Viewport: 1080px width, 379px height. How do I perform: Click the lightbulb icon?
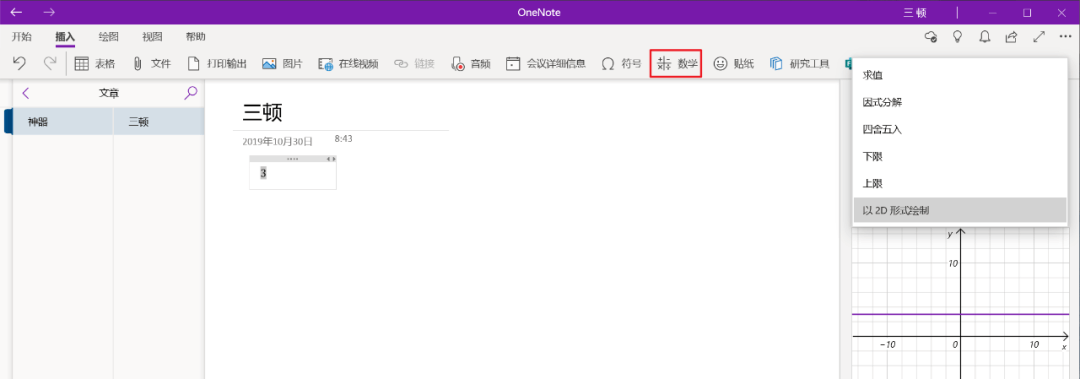click(957, 37)
